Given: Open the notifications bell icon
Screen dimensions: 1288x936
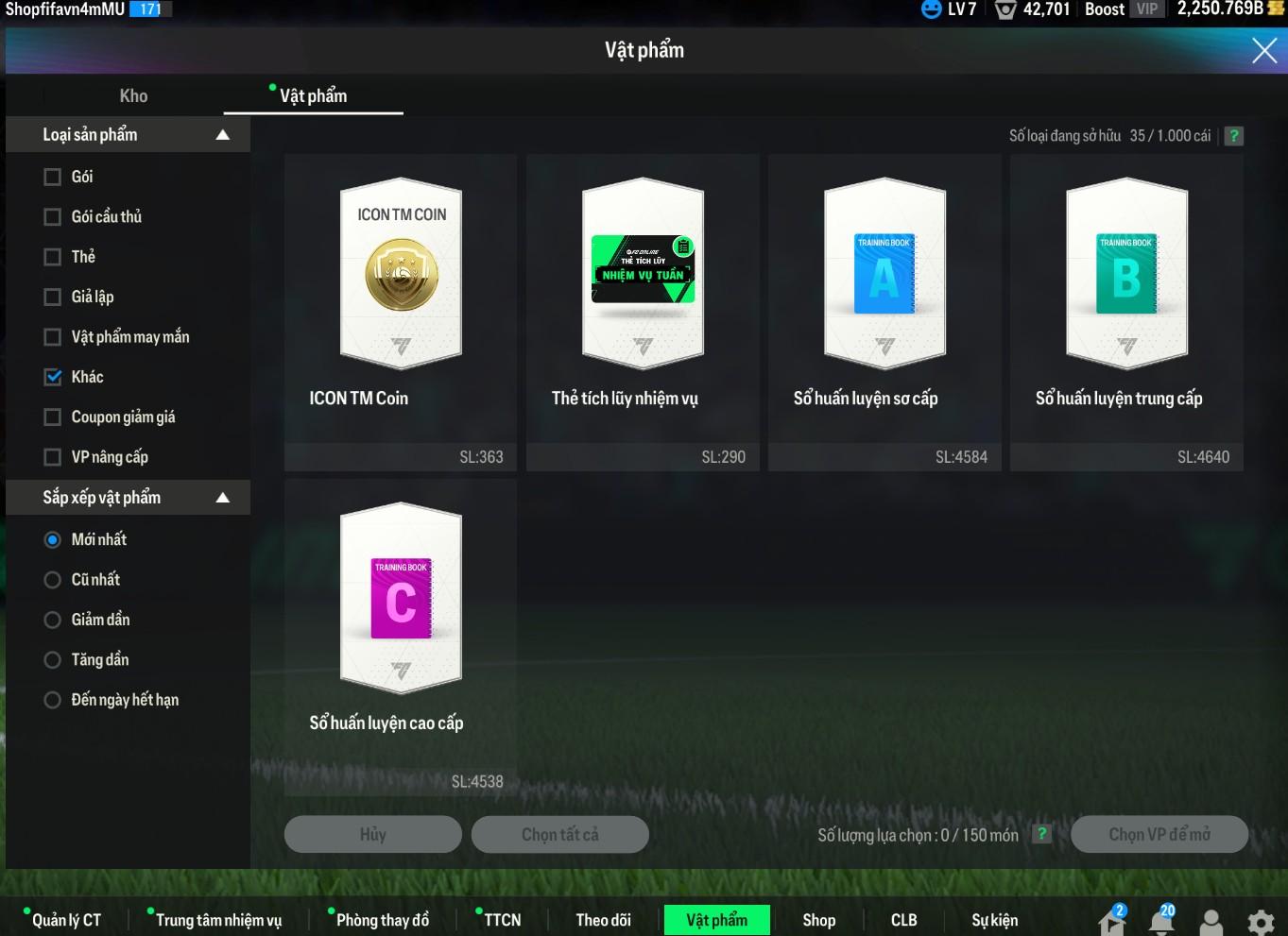Looking at the screenshot, I should (x=1161, y=921).
